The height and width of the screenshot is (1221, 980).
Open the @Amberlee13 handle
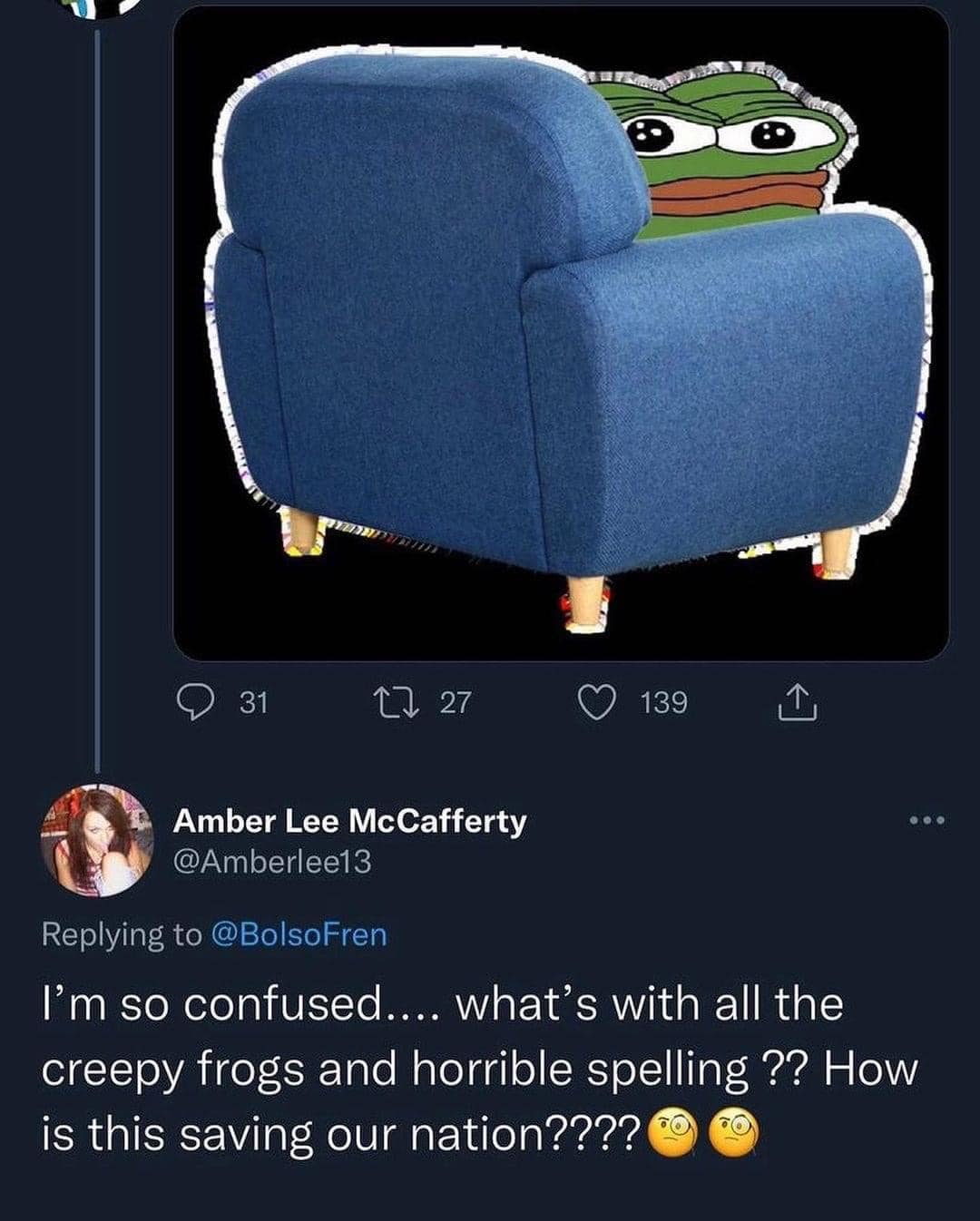click(x=272, y=862)
